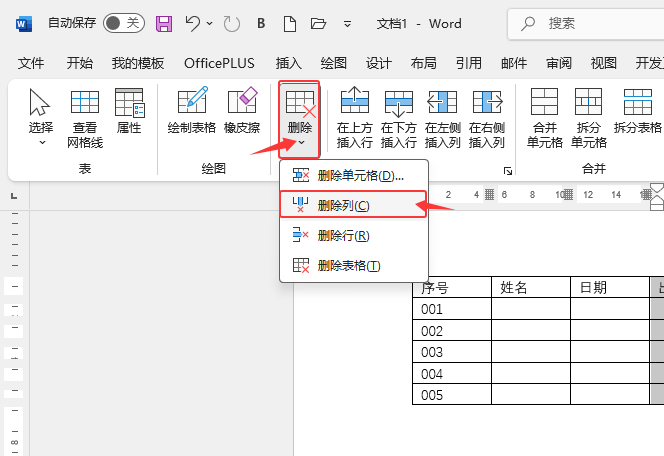
Task: Open rows and columns dialog launcher
Action: (x=508, y=171)
